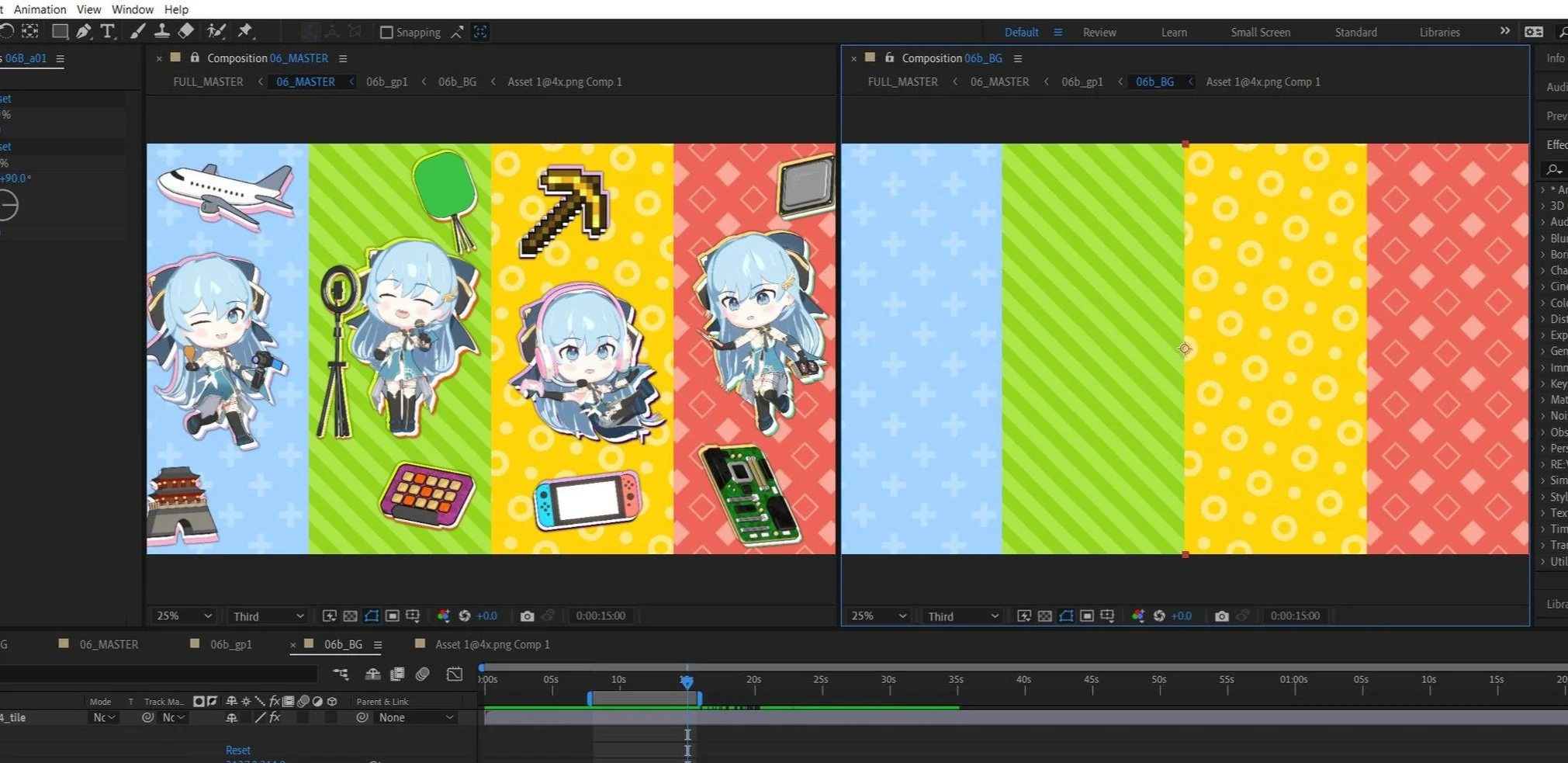Open the Graph Editor in timeline
1568x763 pixels.
(x=455, y=674)
